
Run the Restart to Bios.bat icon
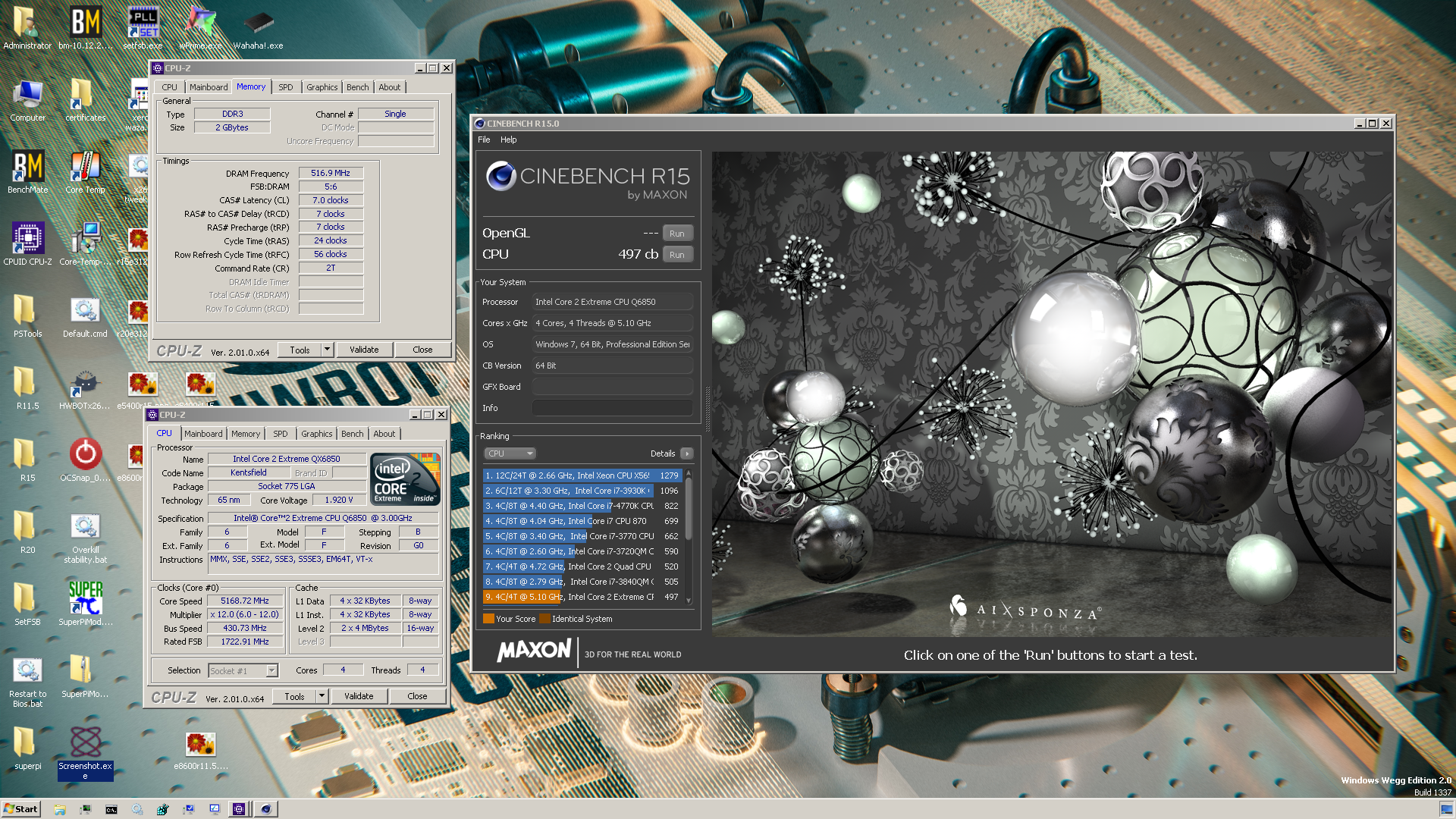(27, 681)
